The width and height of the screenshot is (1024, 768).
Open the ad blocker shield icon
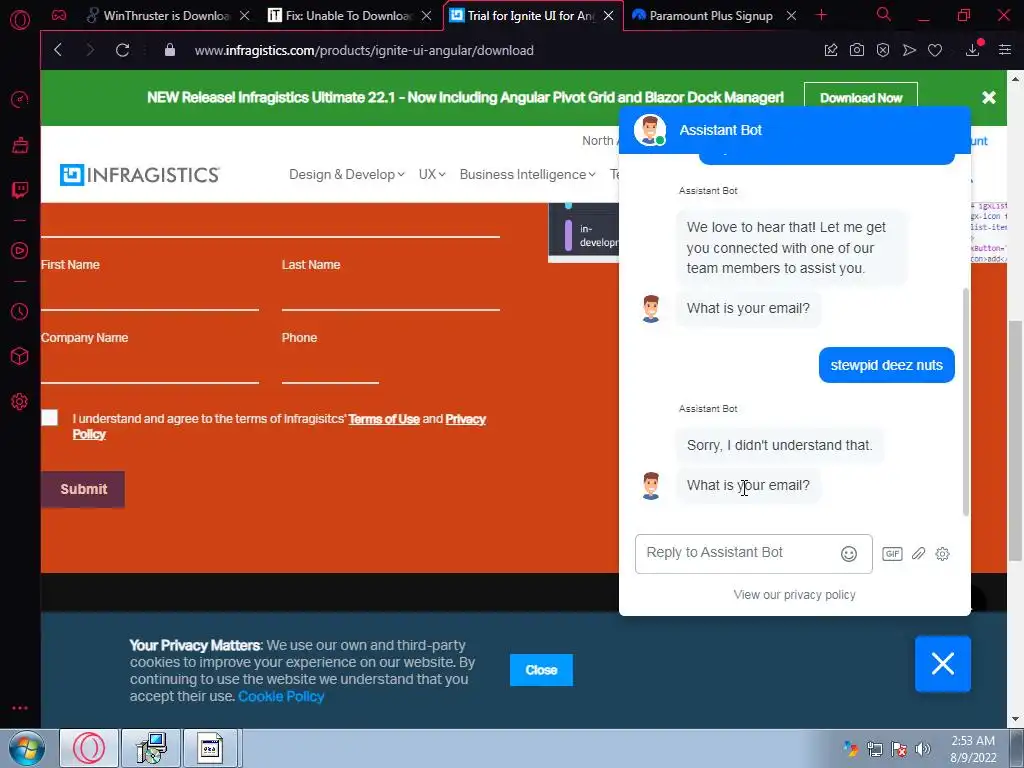[883, 50]
